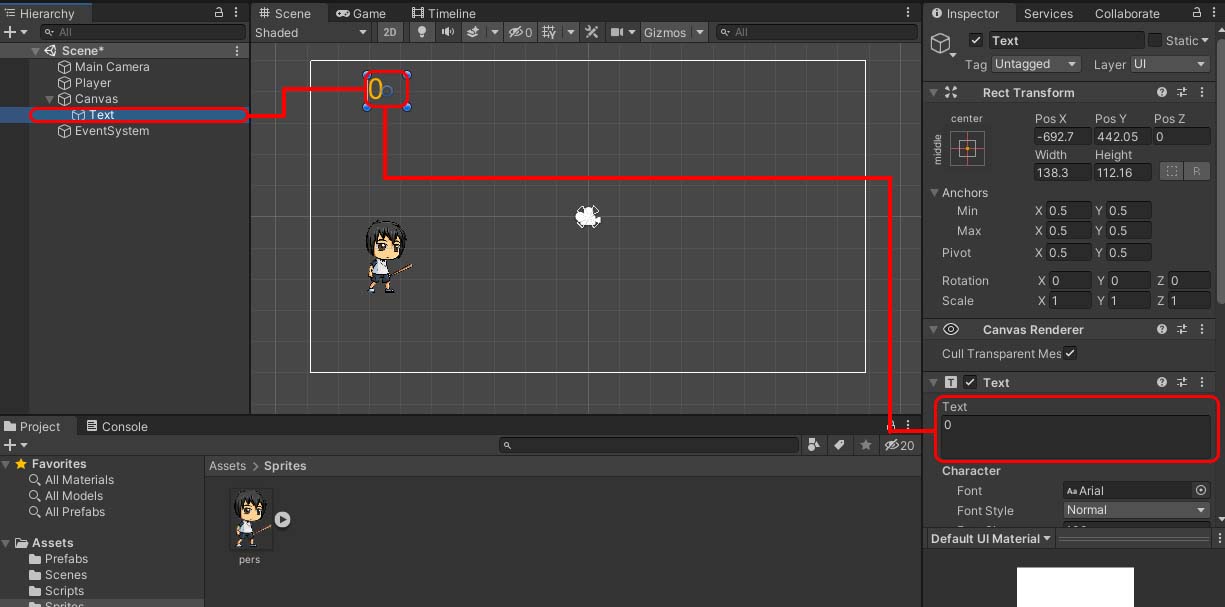
Task: Click the Pos X input field
Action: 1061,137
